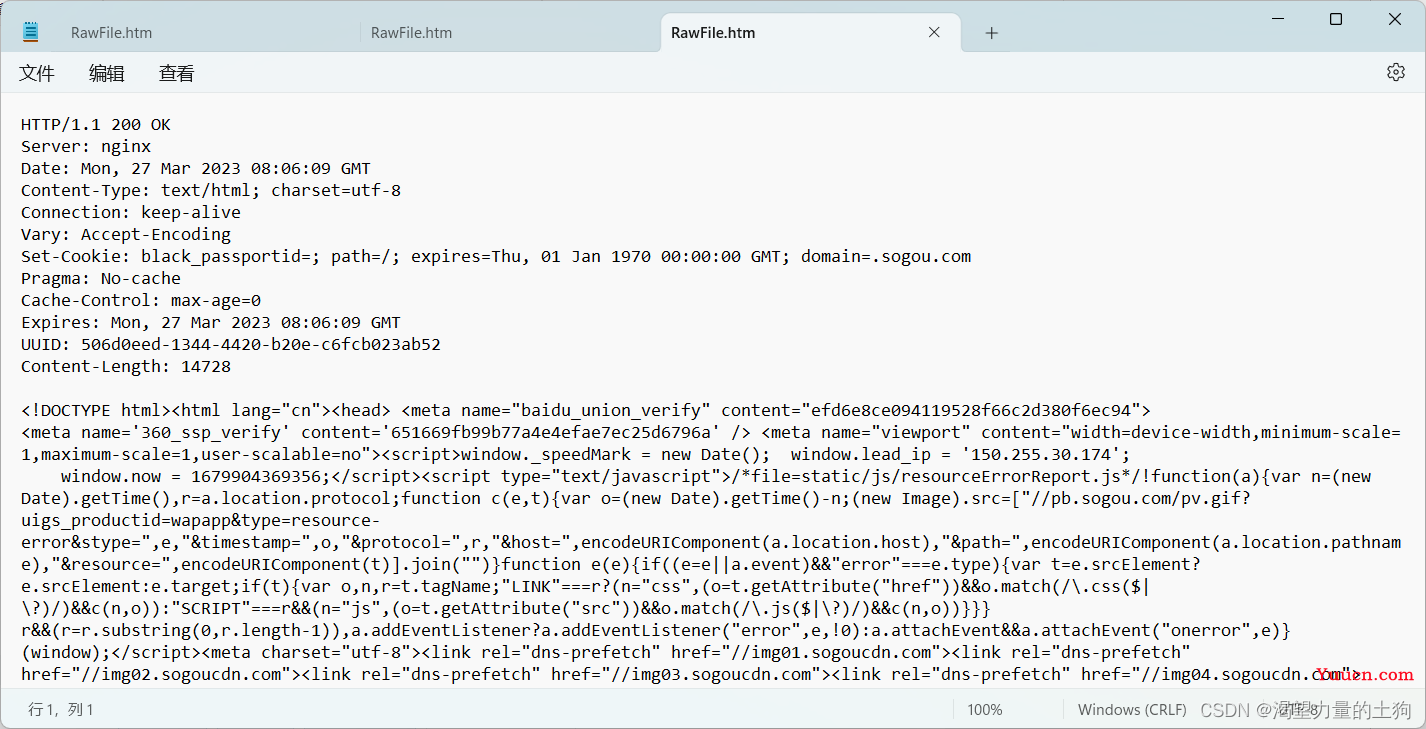Add a new tab with the plus button
This screenshot has height=729, width=1426.
tap(991, 33)
